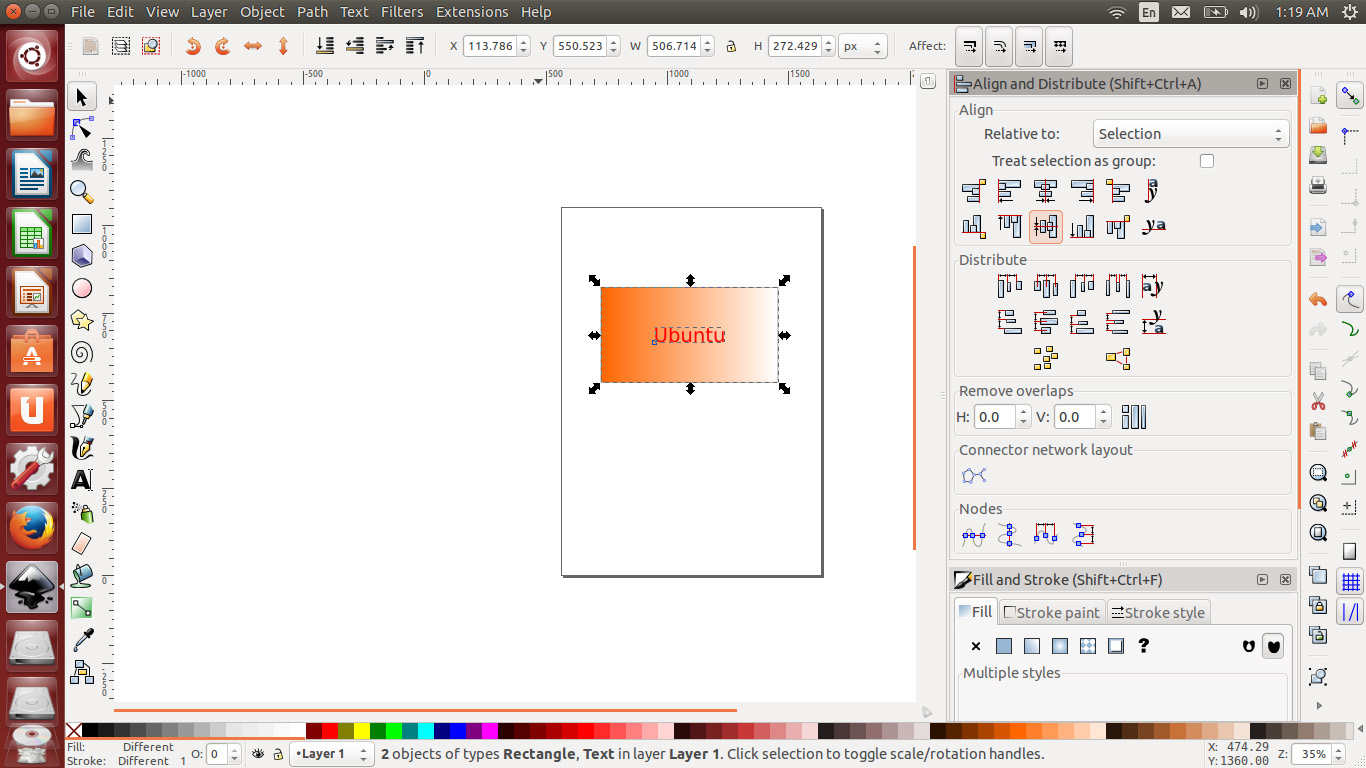Select the Calligraphy tool
This screenshot has width=1366, height=768.
82,447
